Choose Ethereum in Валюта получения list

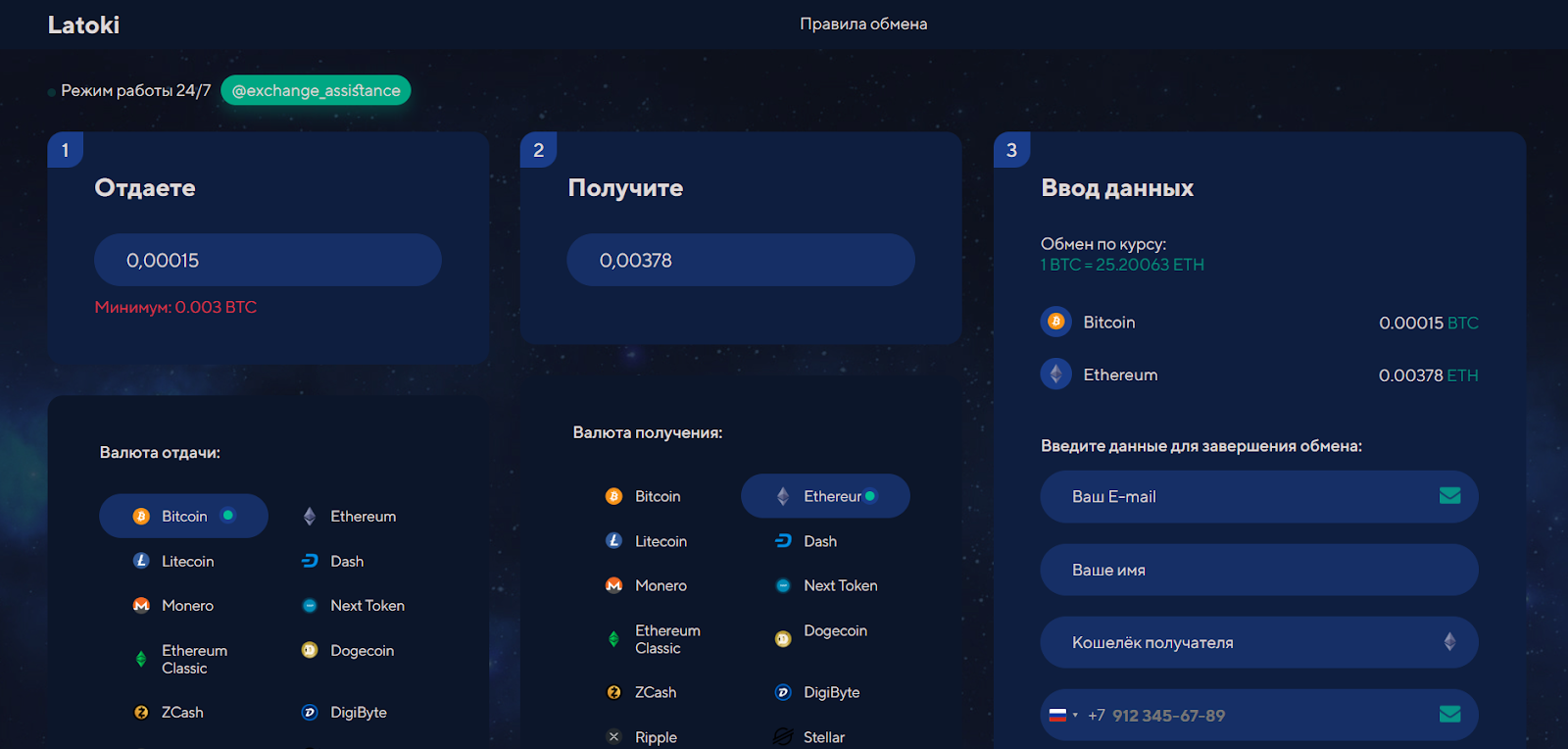825,496
